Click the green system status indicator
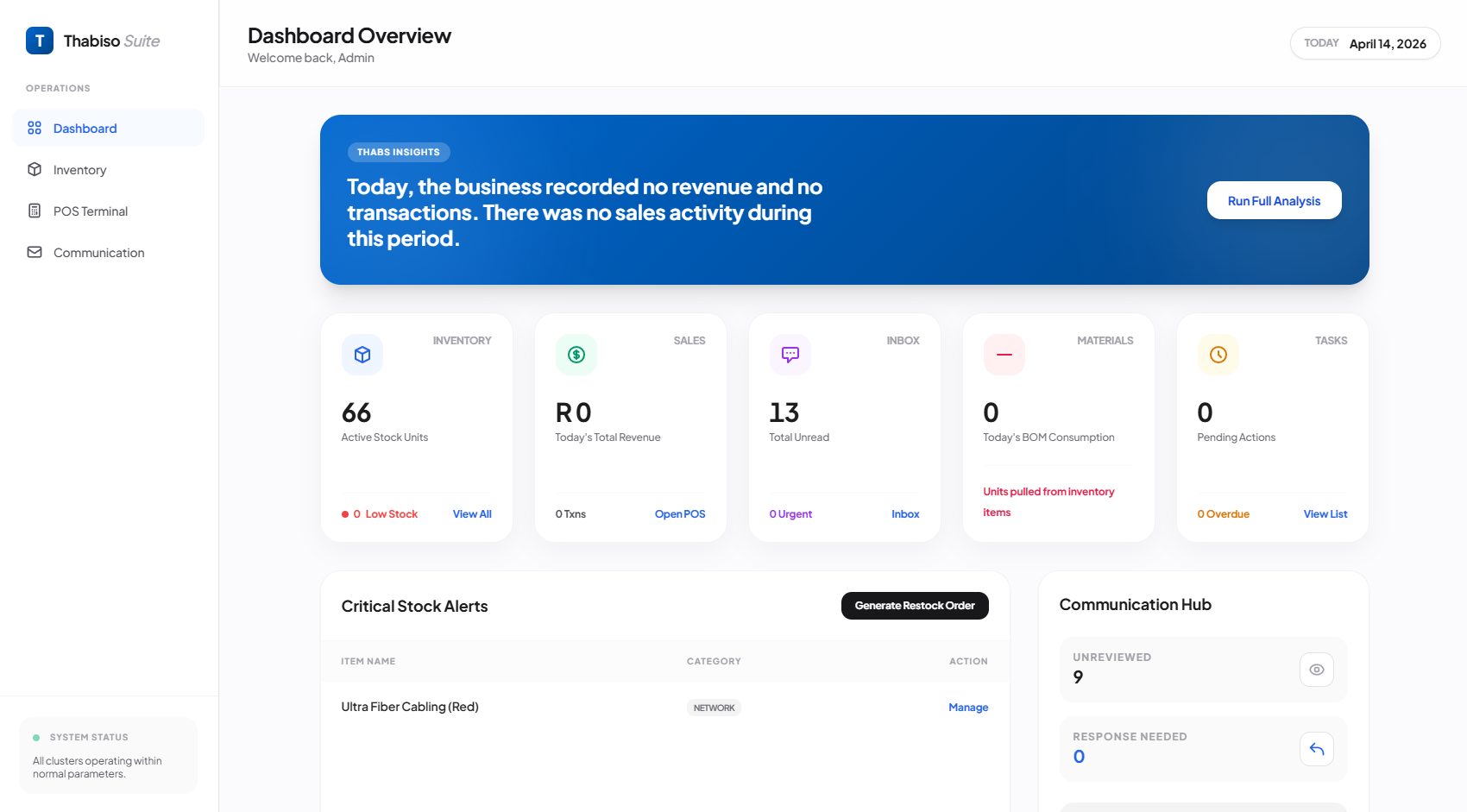1467x812 pixels. click(36, 737)
